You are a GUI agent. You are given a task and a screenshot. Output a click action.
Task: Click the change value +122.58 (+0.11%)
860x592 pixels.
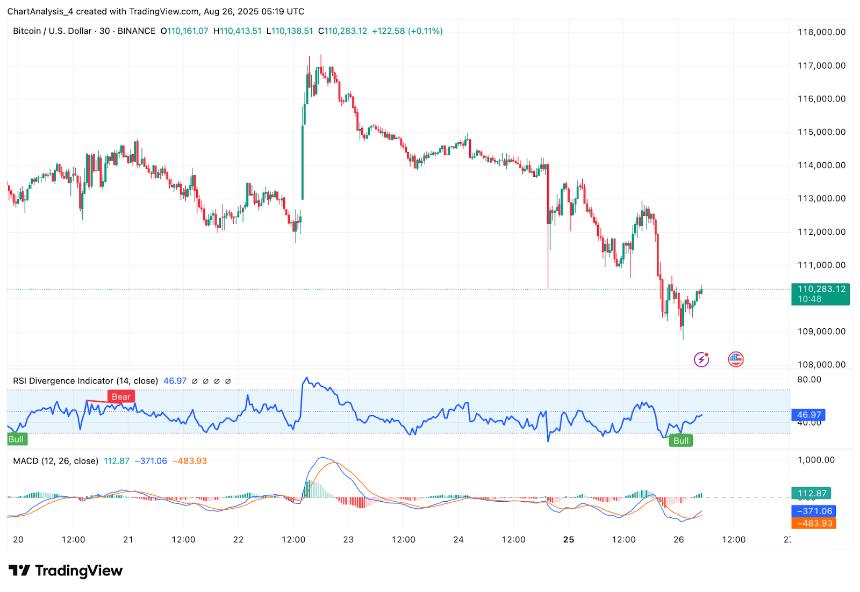(407, 31)
